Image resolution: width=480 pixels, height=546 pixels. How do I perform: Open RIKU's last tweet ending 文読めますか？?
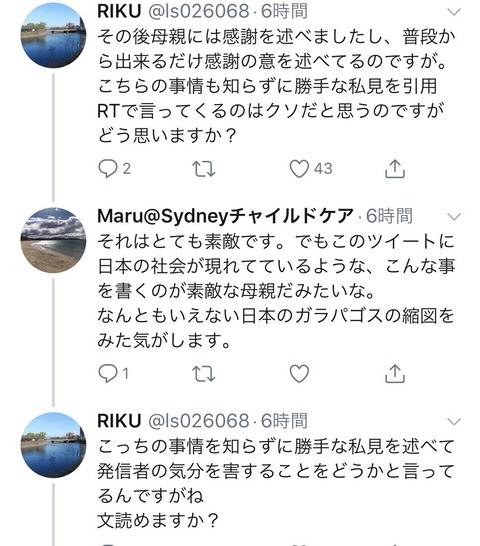pyautogui.click(x=276, y=483)
